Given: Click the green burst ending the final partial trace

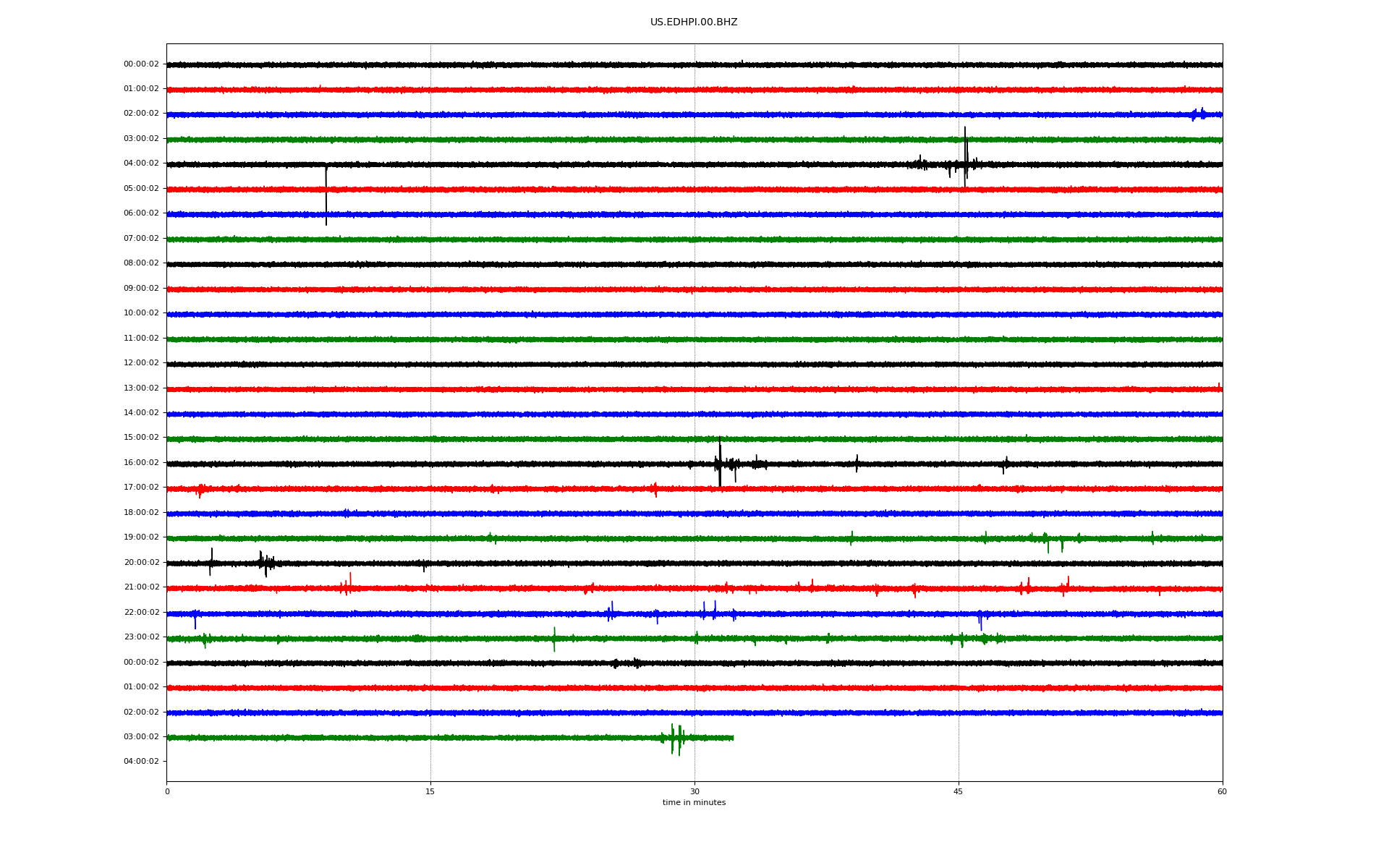Looking at the screenshot, I should click(676, 739).
